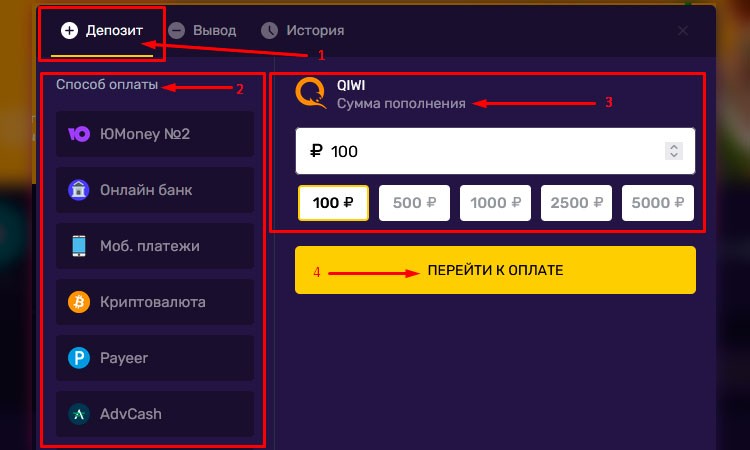Choose Криптовалюта payment method

pyautogui.click(x=155, y=302)
